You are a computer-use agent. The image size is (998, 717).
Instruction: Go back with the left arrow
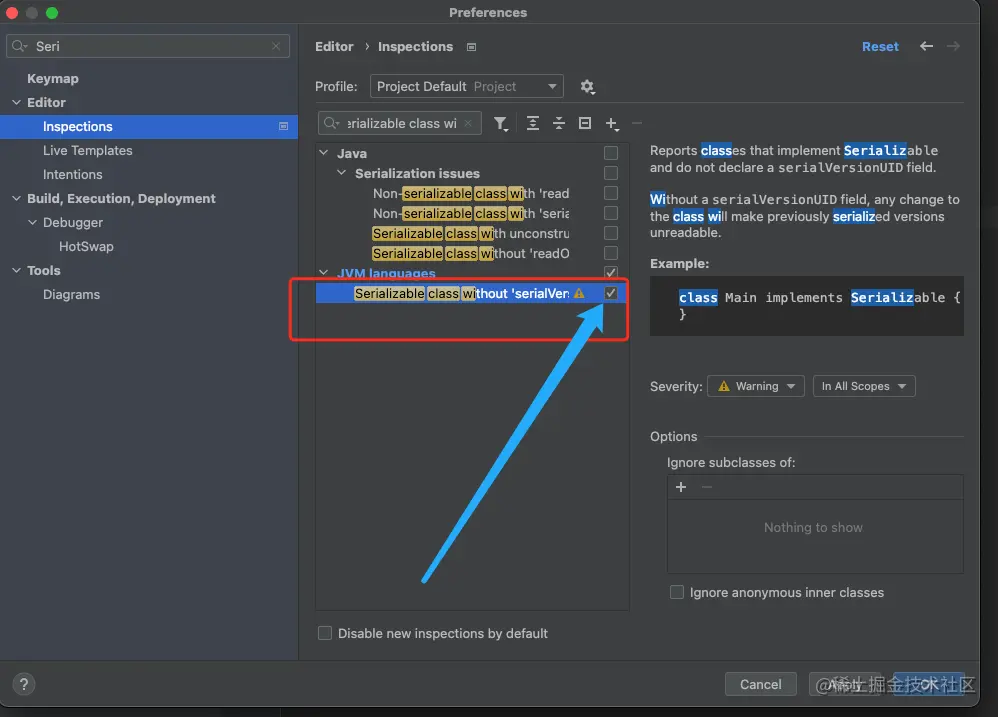click(x=926, y=46)
